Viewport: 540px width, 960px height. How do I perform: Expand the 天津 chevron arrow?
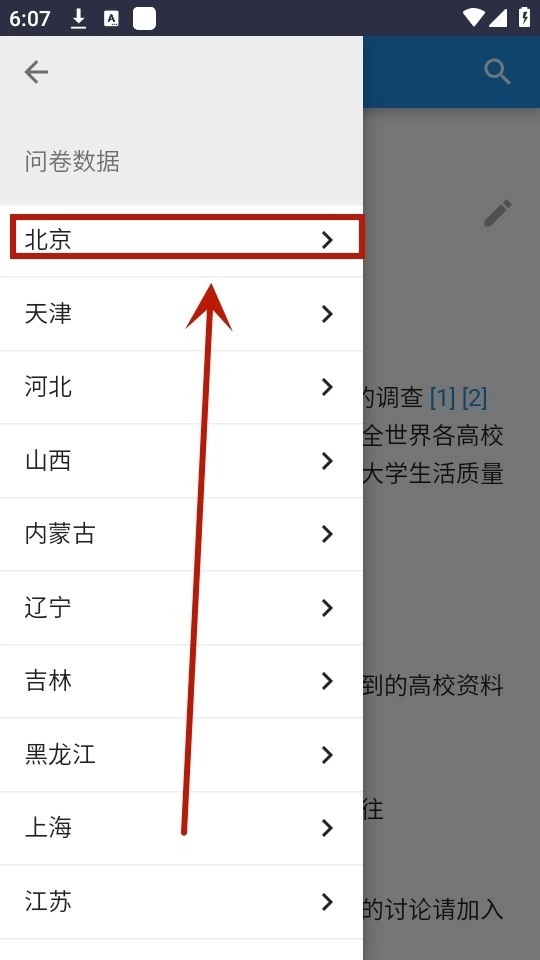tap(328, 314)
